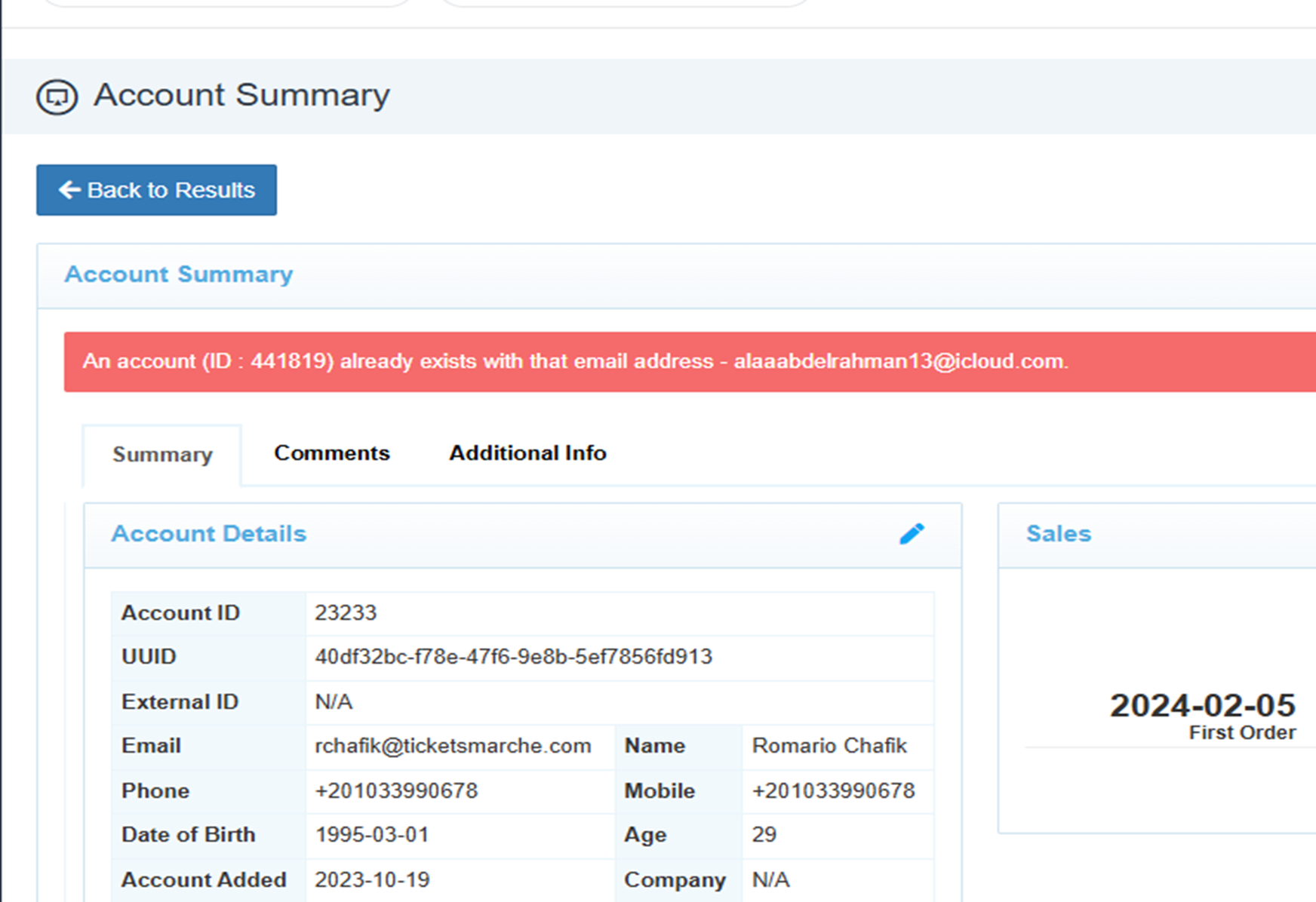Select the Summary tab
Viewport: 1316px width, 902px height.
click(162, 455)
